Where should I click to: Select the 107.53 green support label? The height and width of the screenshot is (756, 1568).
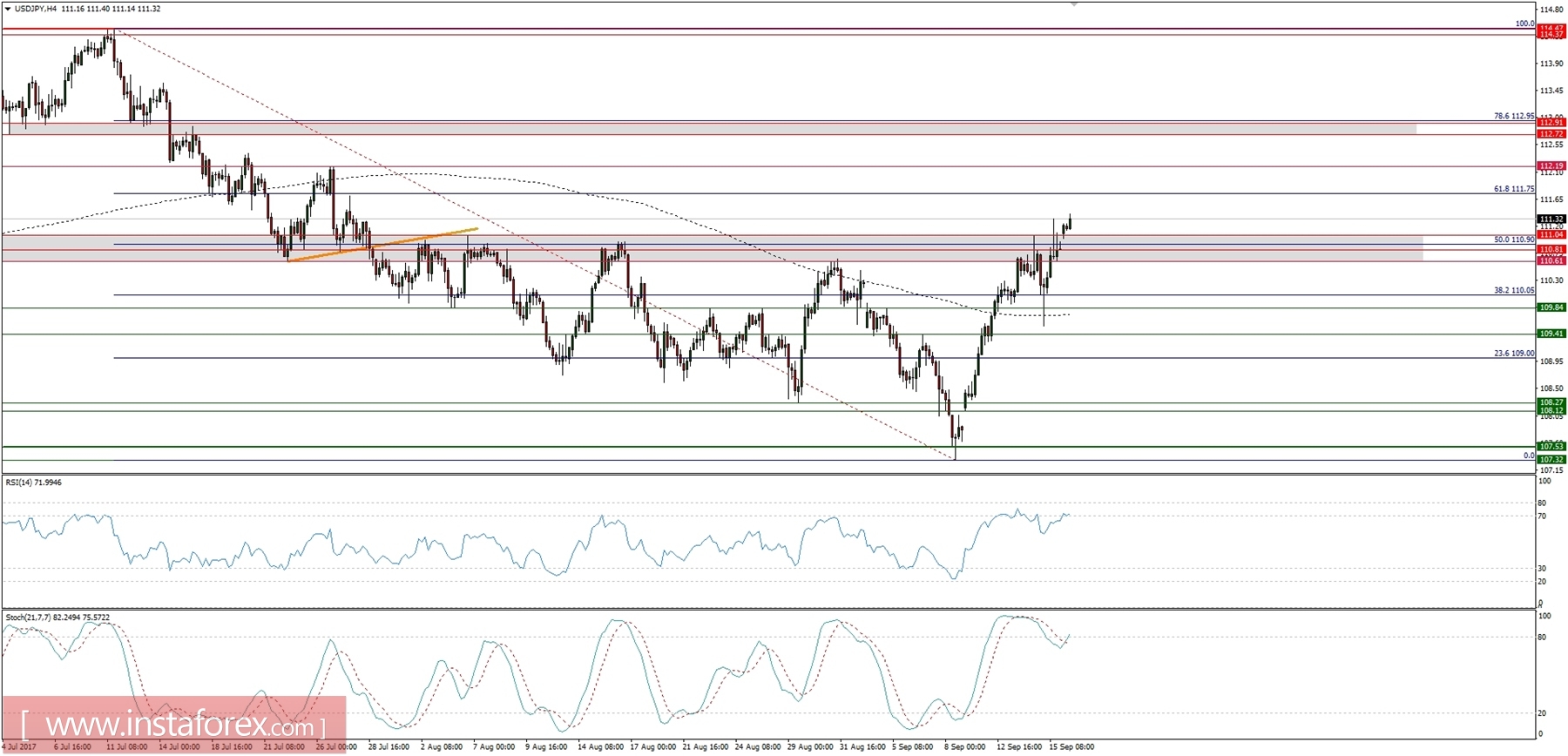pos(1551,446)
